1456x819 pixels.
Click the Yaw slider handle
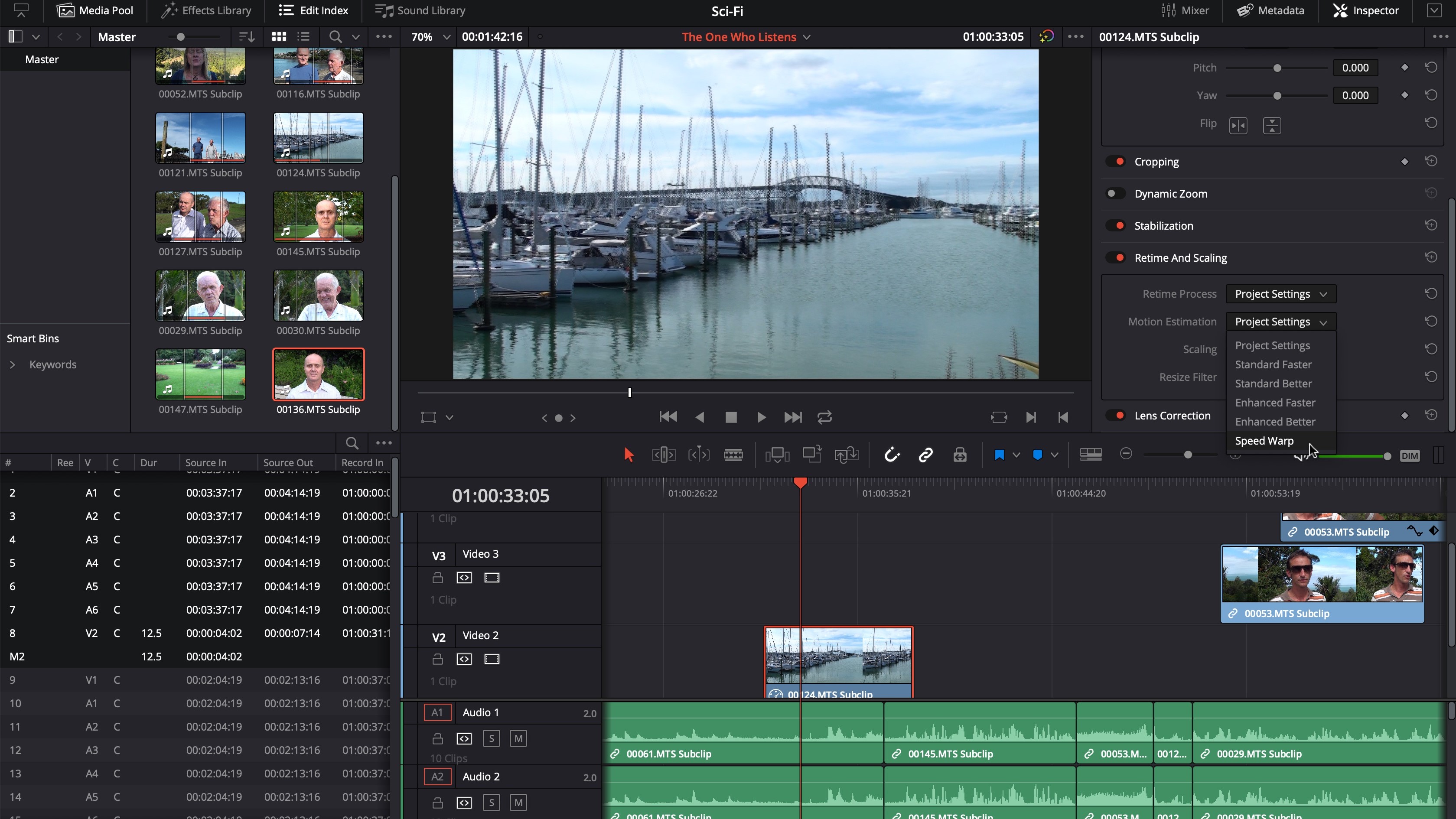click(1277, 95)
